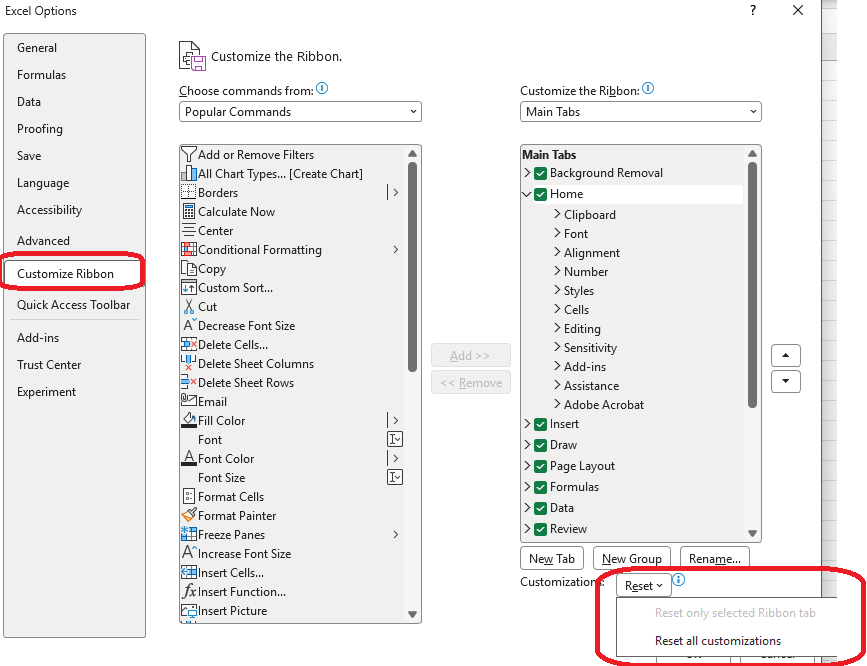
Task: Select the Cut scissors icon
Action: click(189, 306)
